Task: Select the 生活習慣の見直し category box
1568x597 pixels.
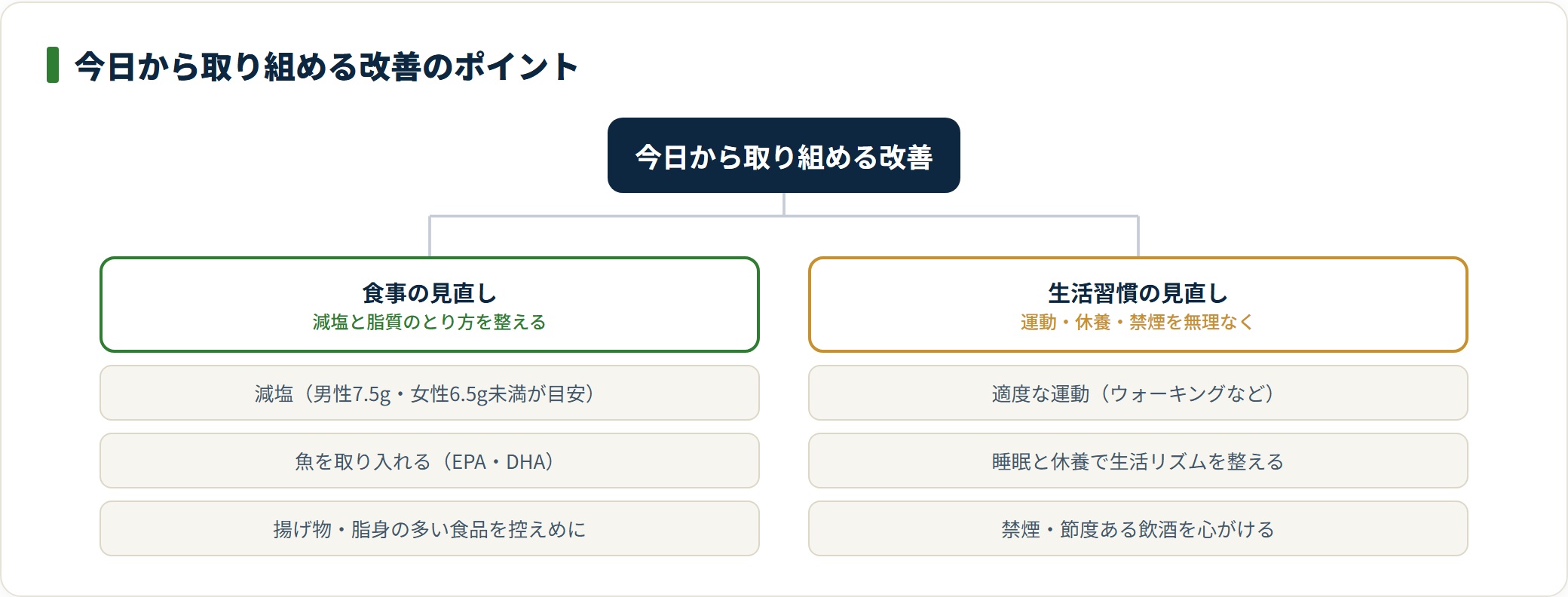Action: point(1138,305)
